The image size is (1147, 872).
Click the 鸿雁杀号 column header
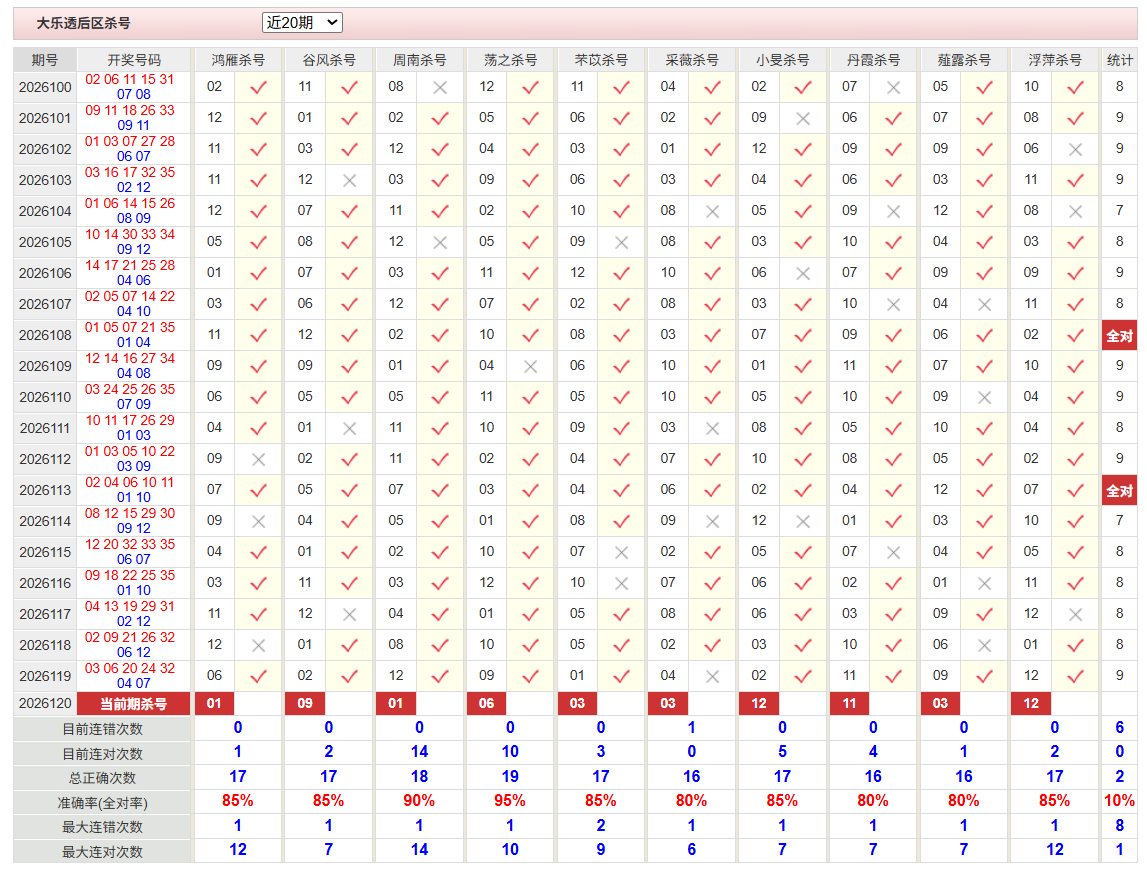[238, 60]
